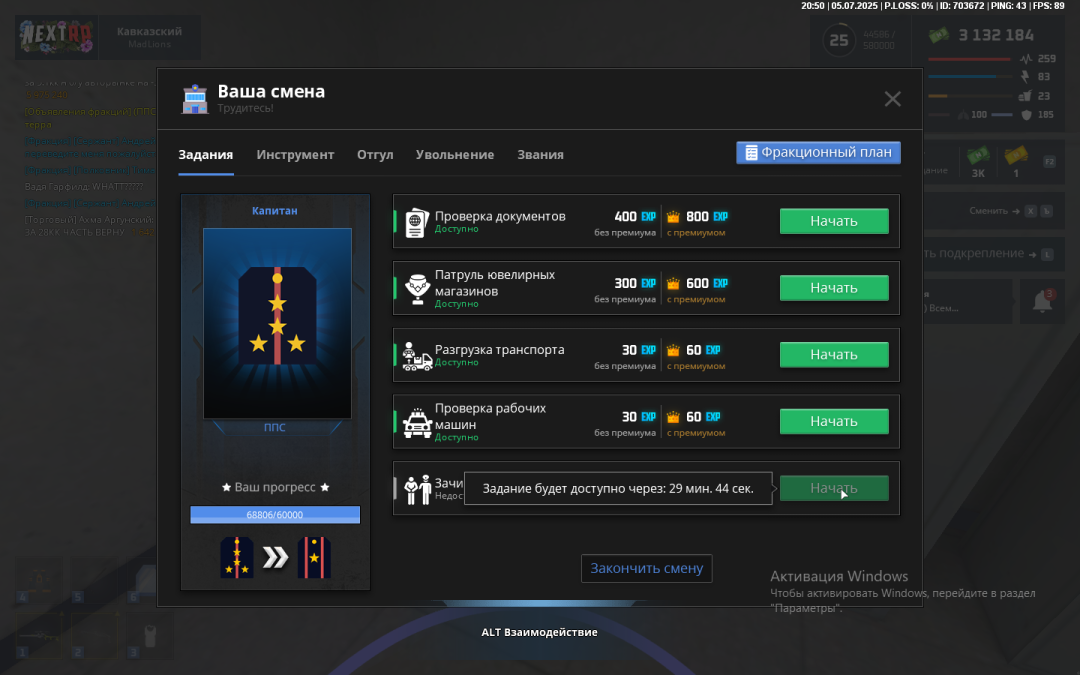Click the two-people icon in the unavailable task row
Image resolution: width=1080 pixels, height=675 pixels.
click(x=417, y=489)
